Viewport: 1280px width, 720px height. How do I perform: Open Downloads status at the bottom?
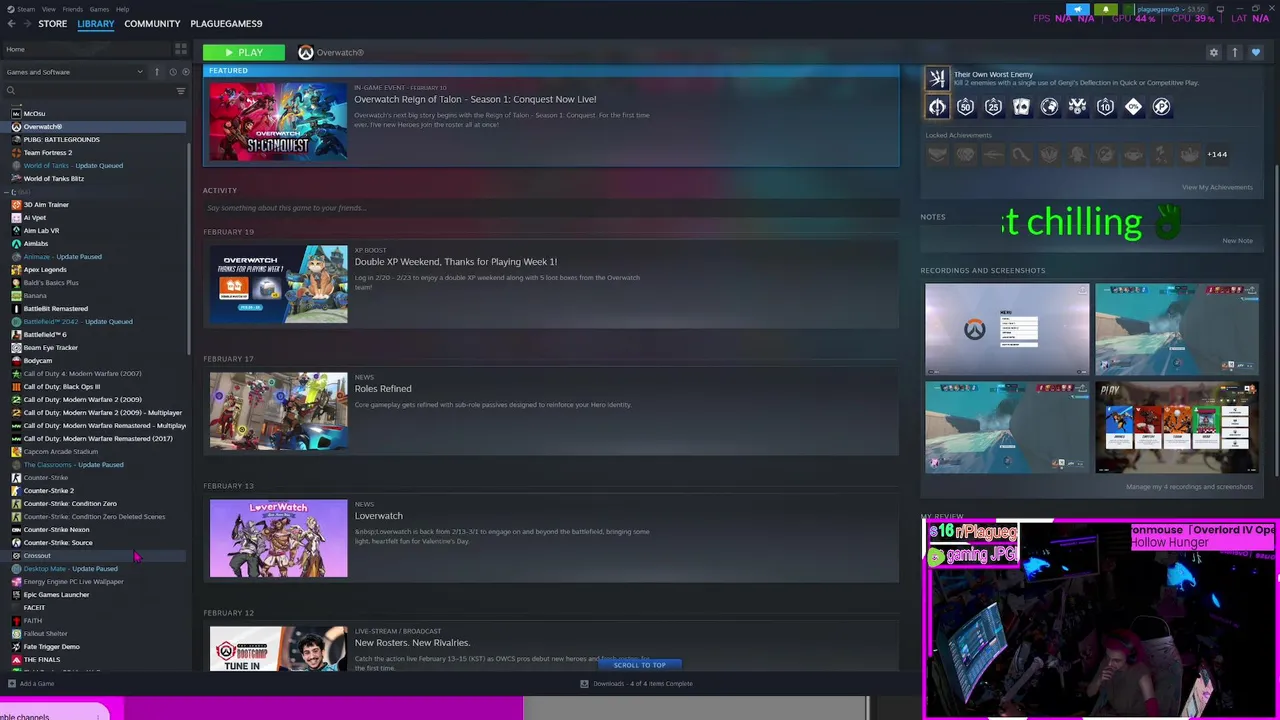click(x=637, y=684)
